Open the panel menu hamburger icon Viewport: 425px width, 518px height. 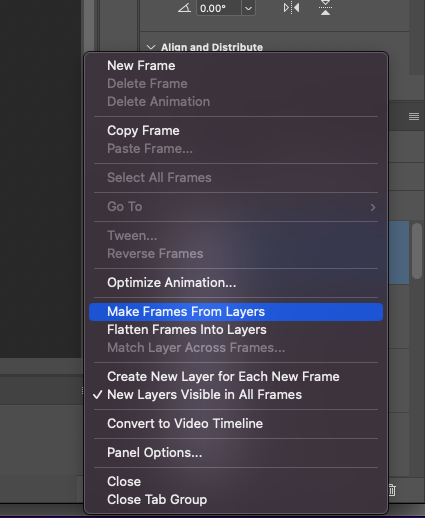click(414, 116)
